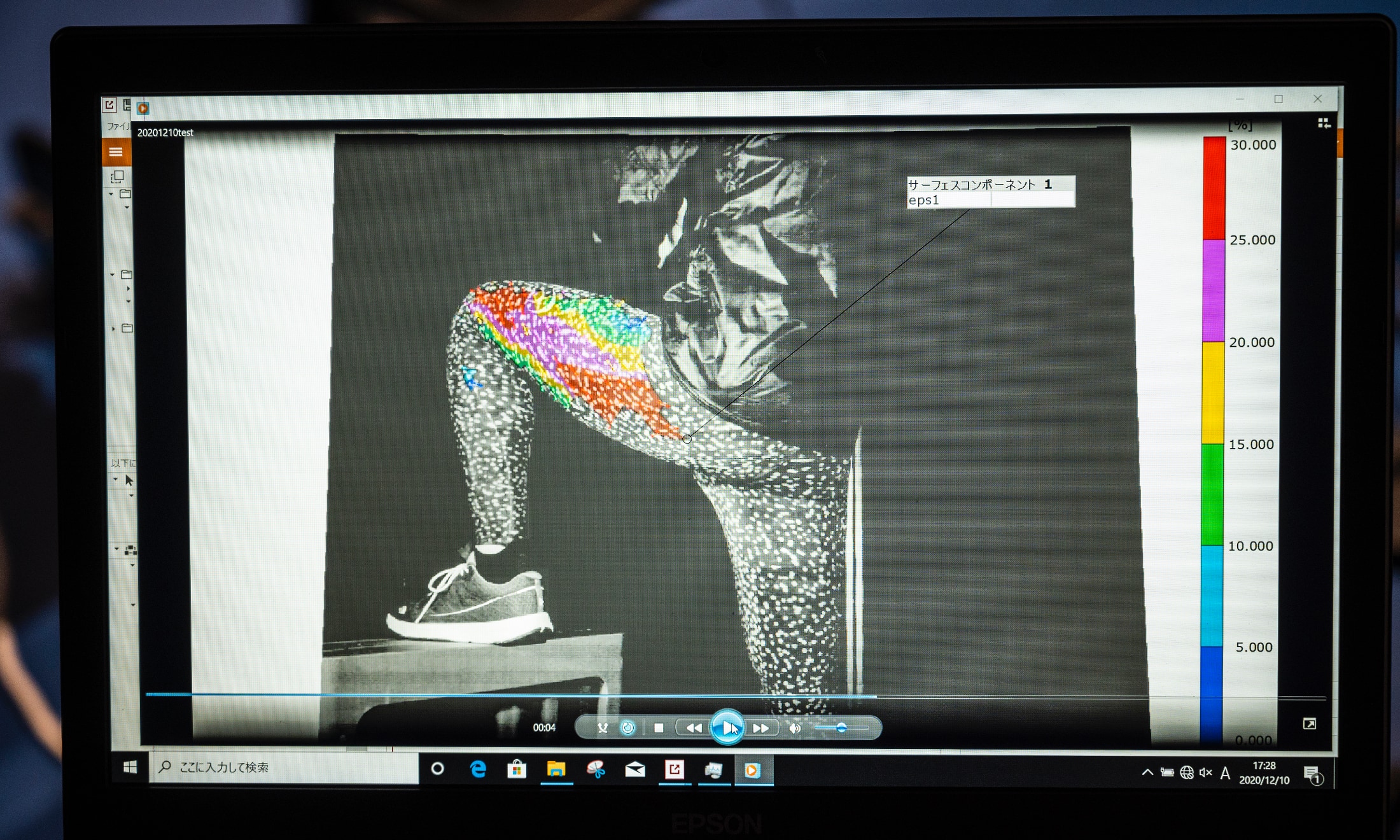This screenshot has height=840, width=1400.
Task: Open the ファイル menu
Action: (x=117, y=126)
